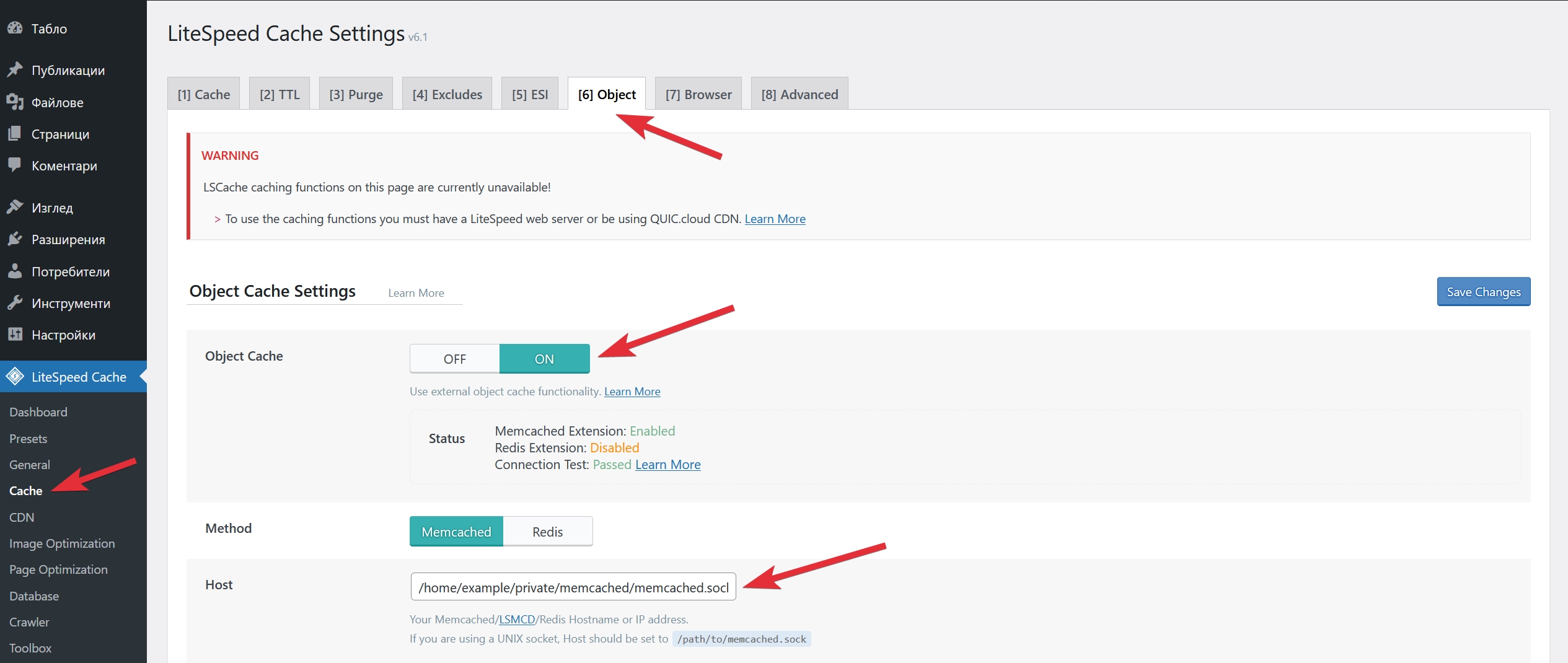Screen dimensions: 1568x663
Task: Open Инструменти in the sidebar
Action: (x=73, y=302)
